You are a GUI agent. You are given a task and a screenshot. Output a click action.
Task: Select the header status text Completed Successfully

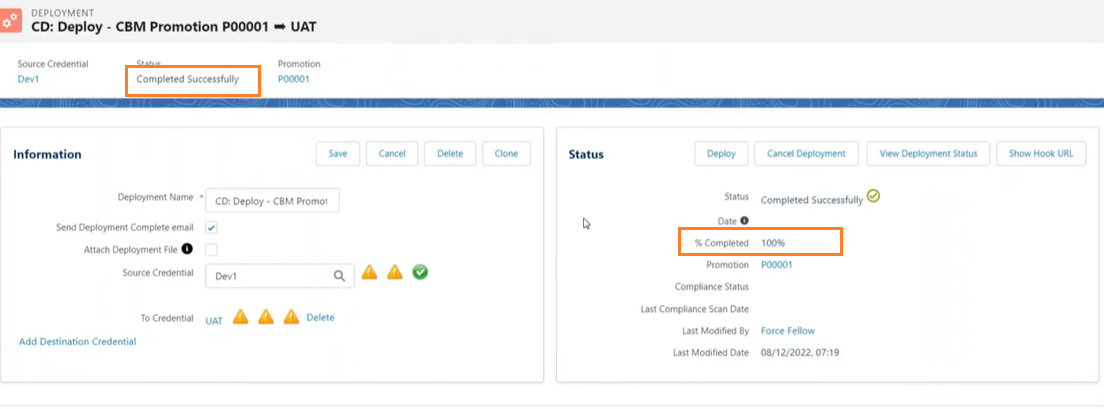[x=187, y=80]
